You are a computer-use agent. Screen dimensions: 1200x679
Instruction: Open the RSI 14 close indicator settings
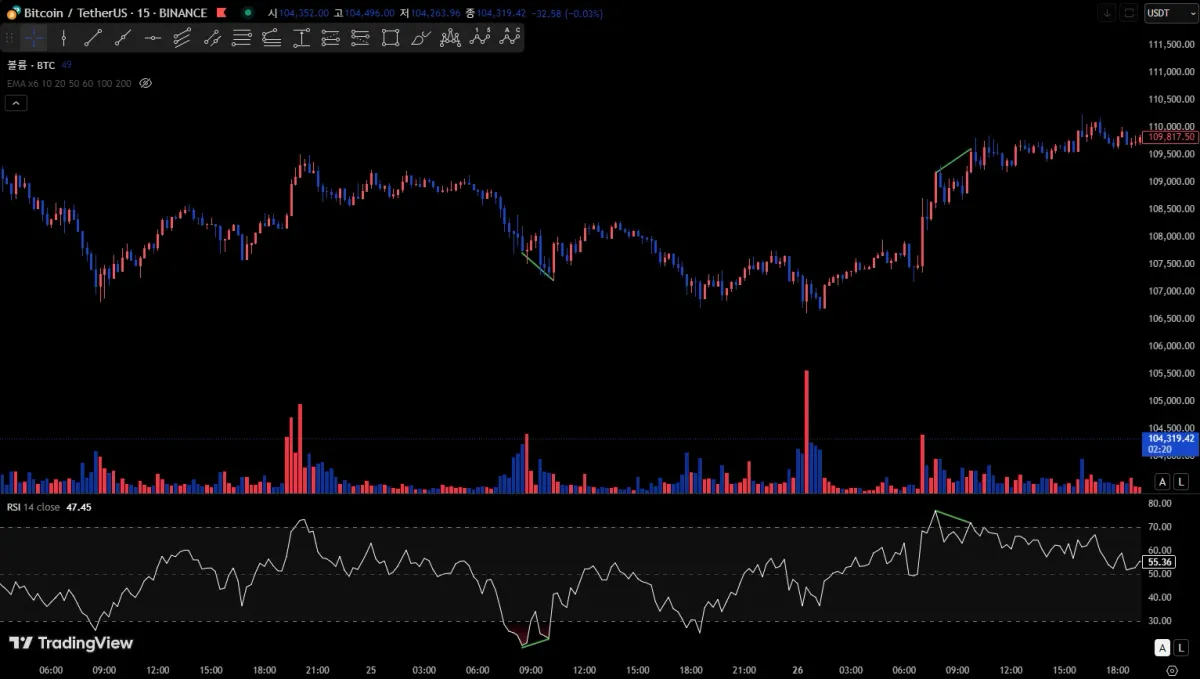coord(34,507)
